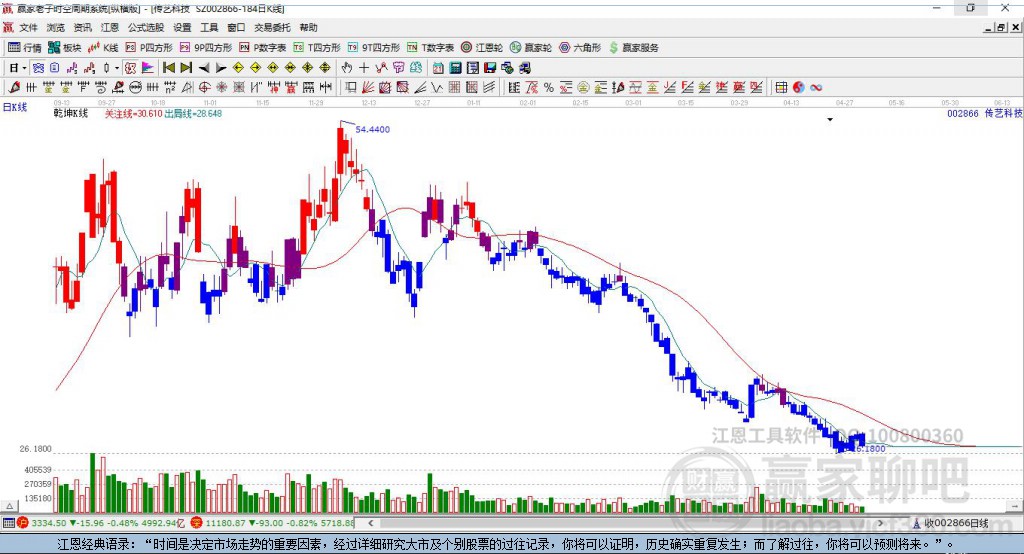
Task: Open the 行情 quotes view
Action: click(24, 48)
